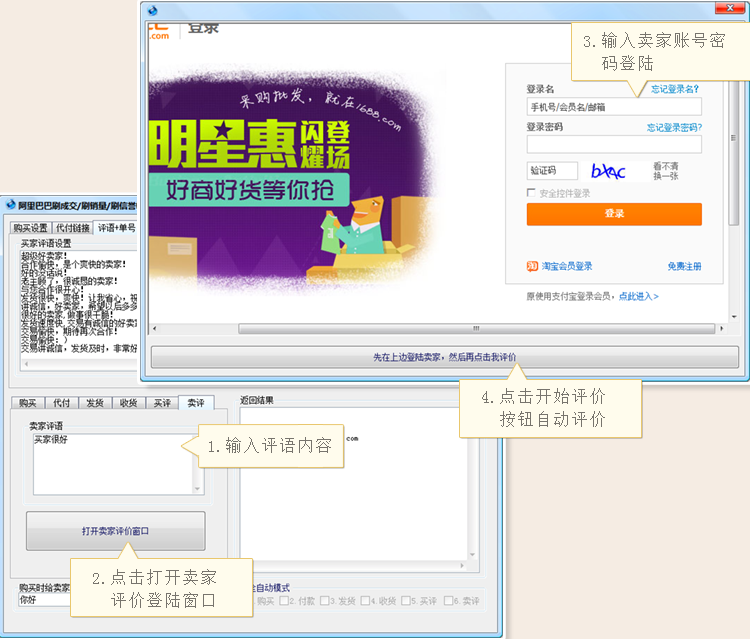Enable the 4.收货 auto-mode checkbox

coord(365,600)
